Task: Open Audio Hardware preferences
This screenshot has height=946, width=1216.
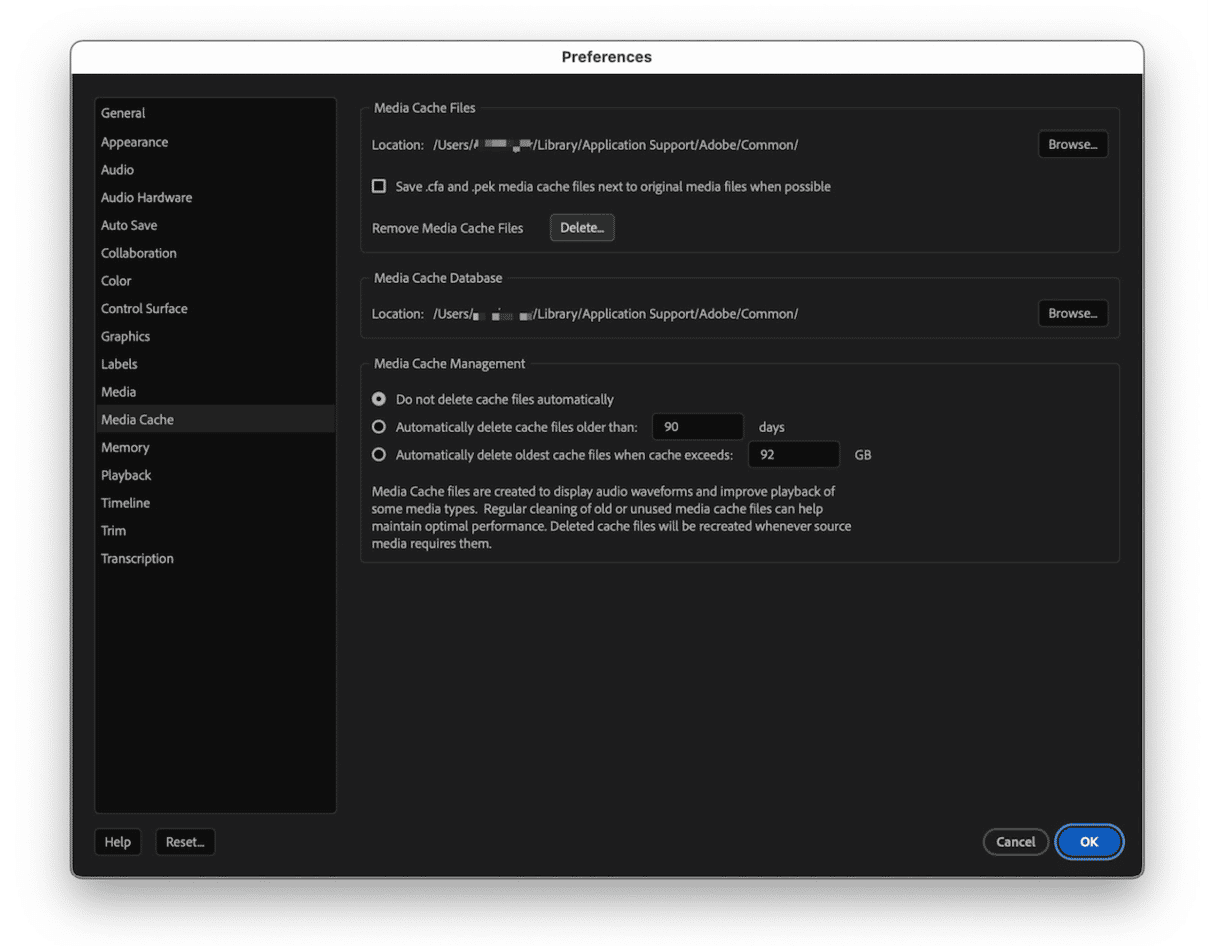Action: pos(146,198)
